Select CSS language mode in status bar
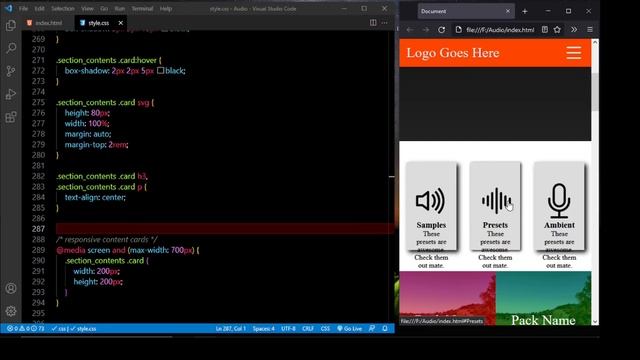 325,329
